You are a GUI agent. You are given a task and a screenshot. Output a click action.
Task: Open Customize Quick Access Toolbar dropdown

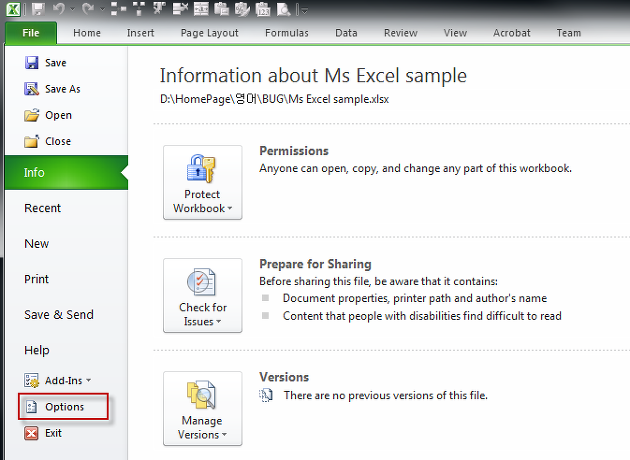(305, 10)
